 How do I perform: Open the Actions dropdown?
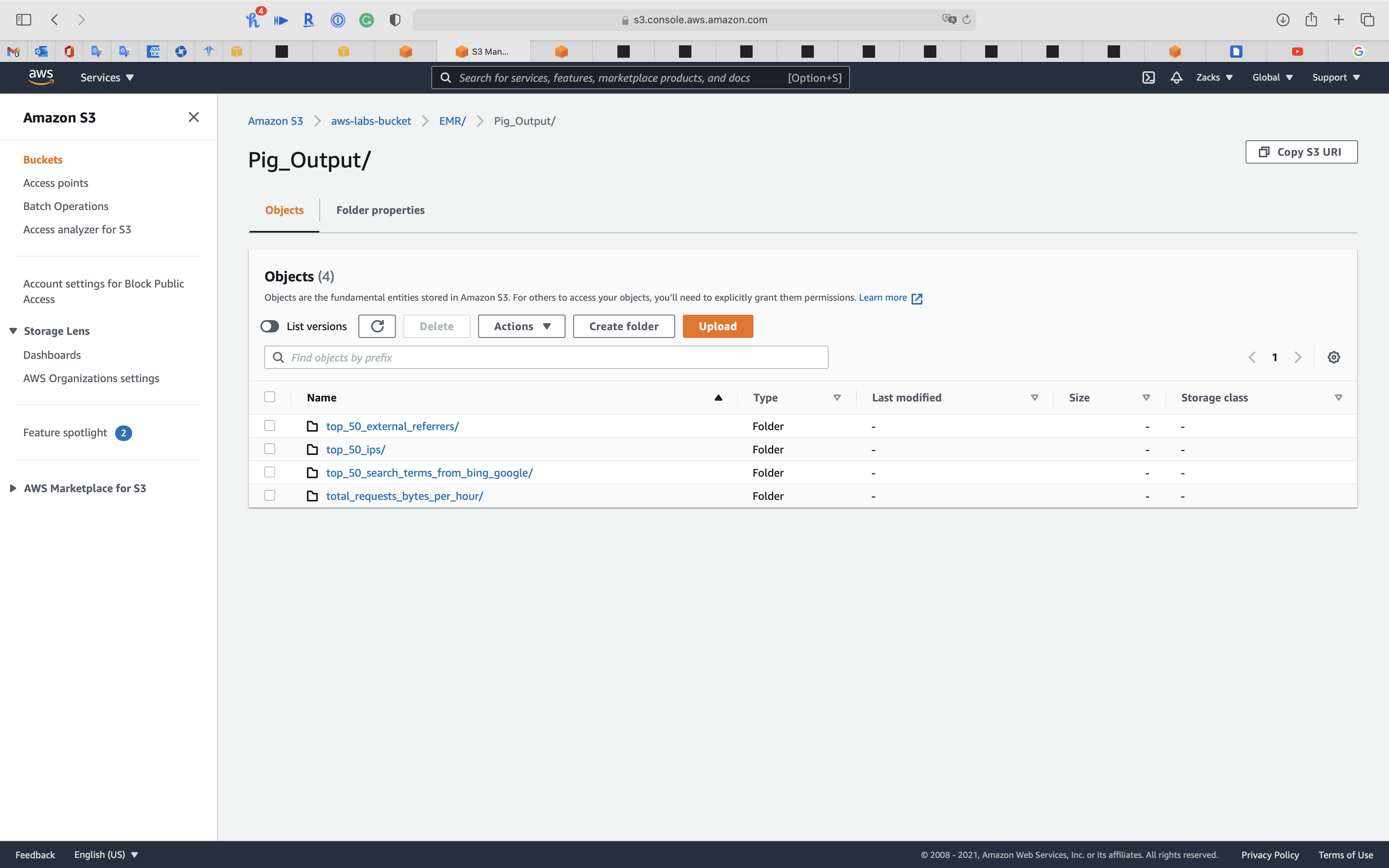click(521, 326)
